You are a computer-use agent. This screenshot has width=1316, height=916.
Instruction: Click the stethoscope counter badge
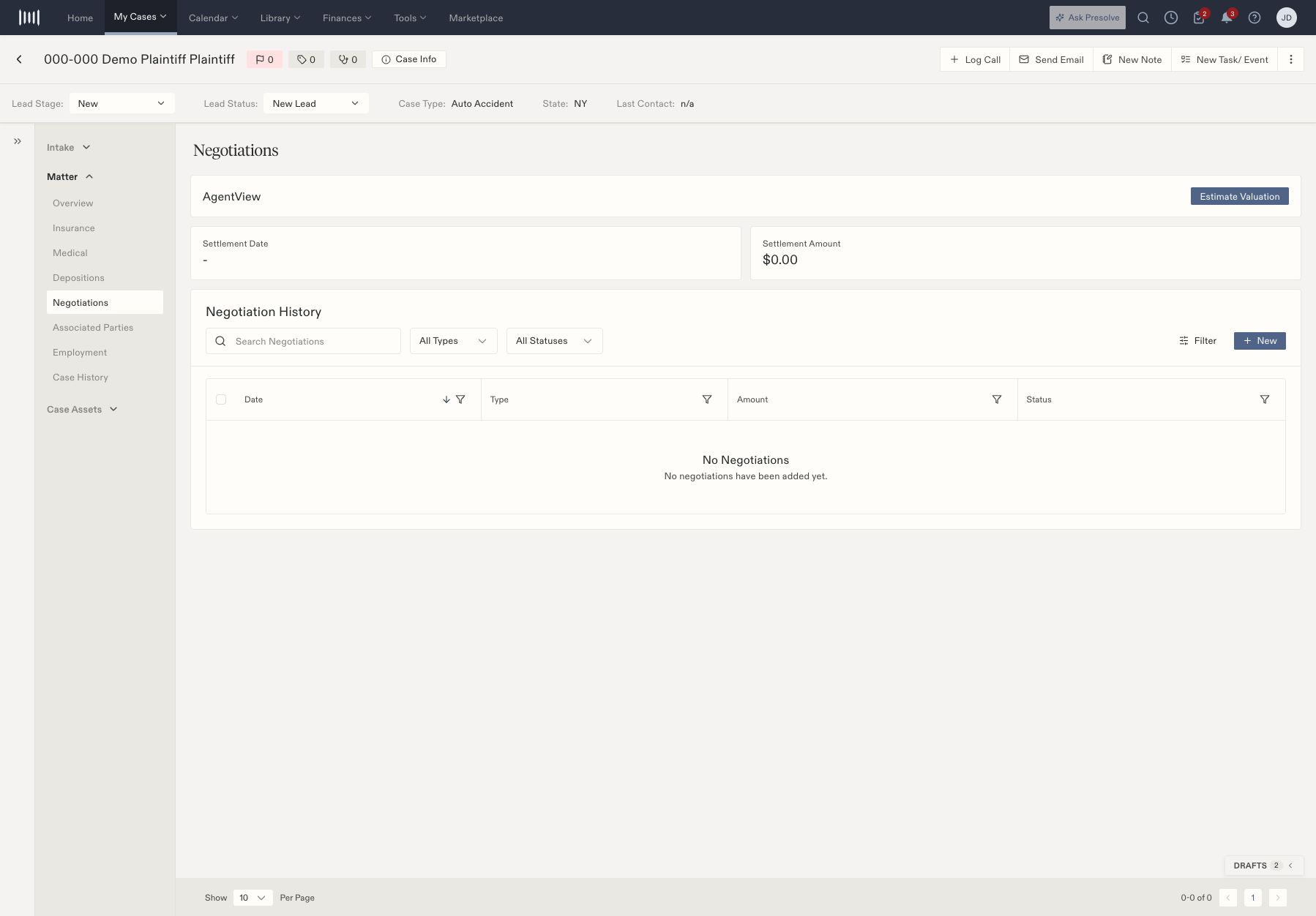coord(348,59)
